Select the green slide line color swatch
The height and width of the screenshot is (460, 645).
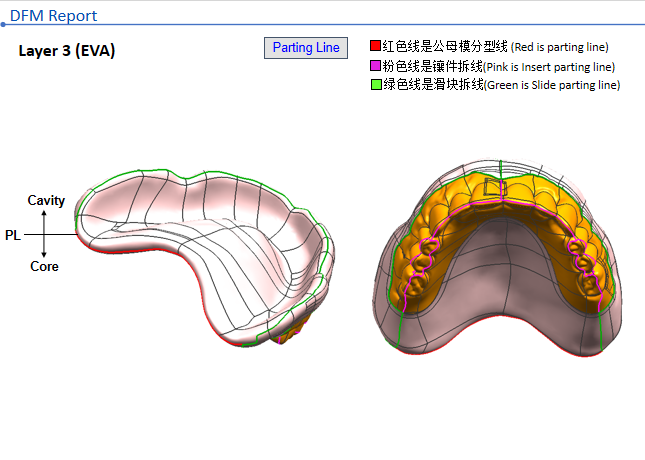376,85
